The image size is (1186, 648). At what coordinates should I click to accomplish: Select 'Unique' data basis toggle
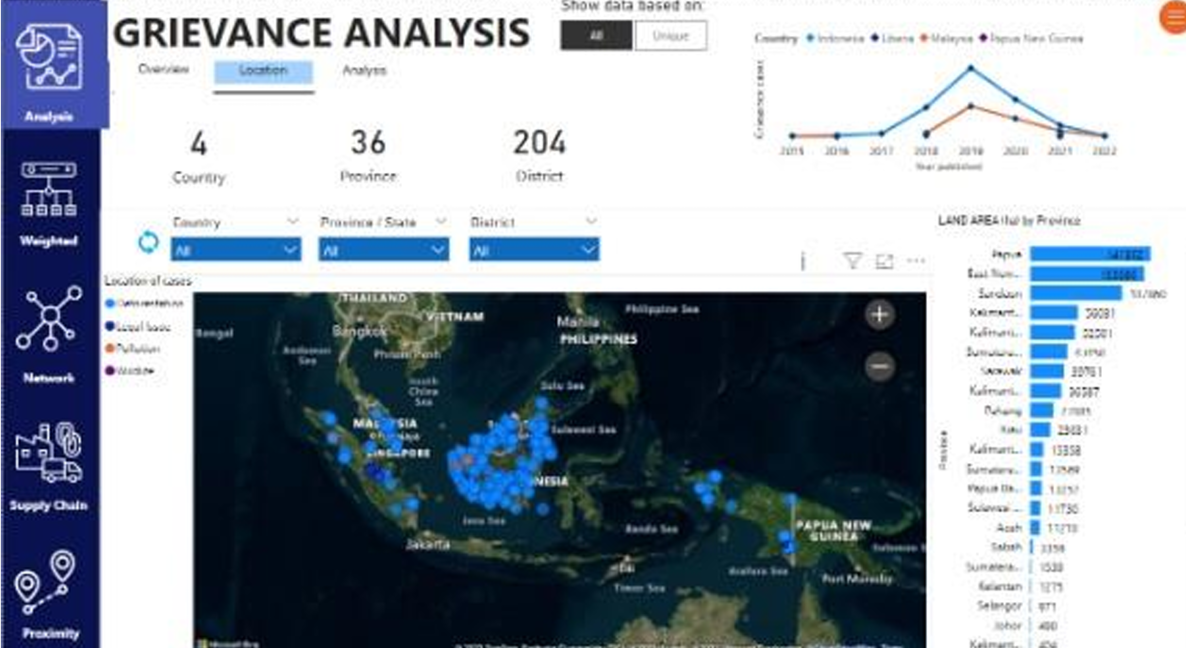point(670,36)
